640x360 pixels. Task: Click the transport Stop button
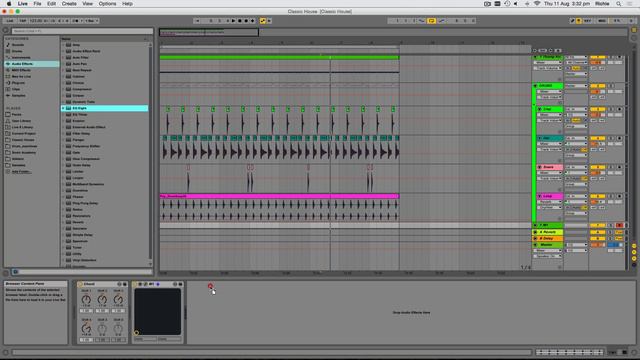coord(240,21)
